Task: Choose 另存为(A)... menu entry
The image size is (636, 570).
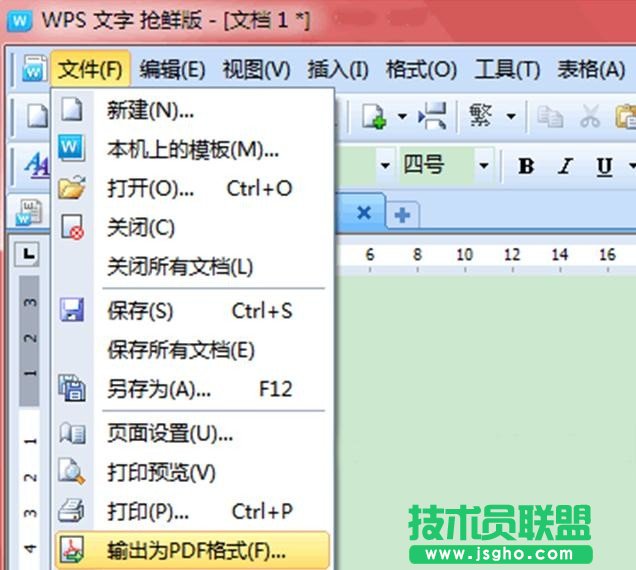Action: coord(191,389)
